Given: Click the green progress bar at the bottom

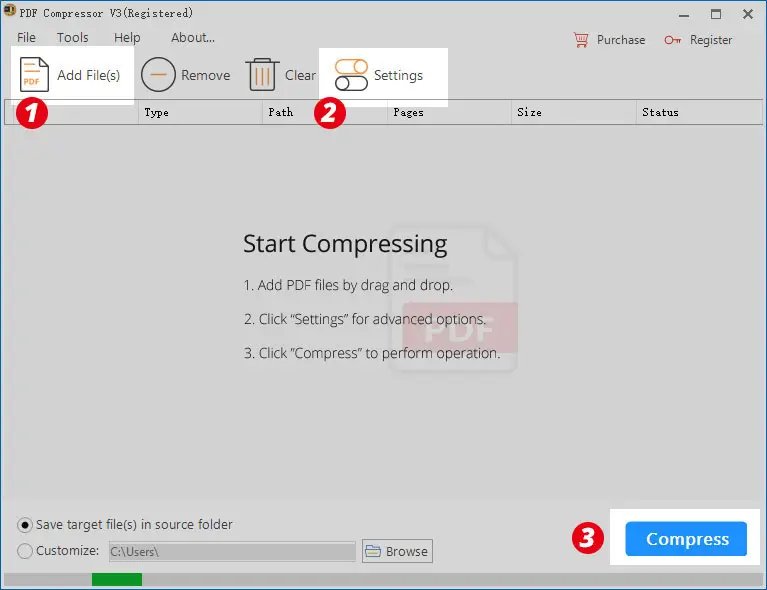Looking at the screenshot, I should coord(117,579).
